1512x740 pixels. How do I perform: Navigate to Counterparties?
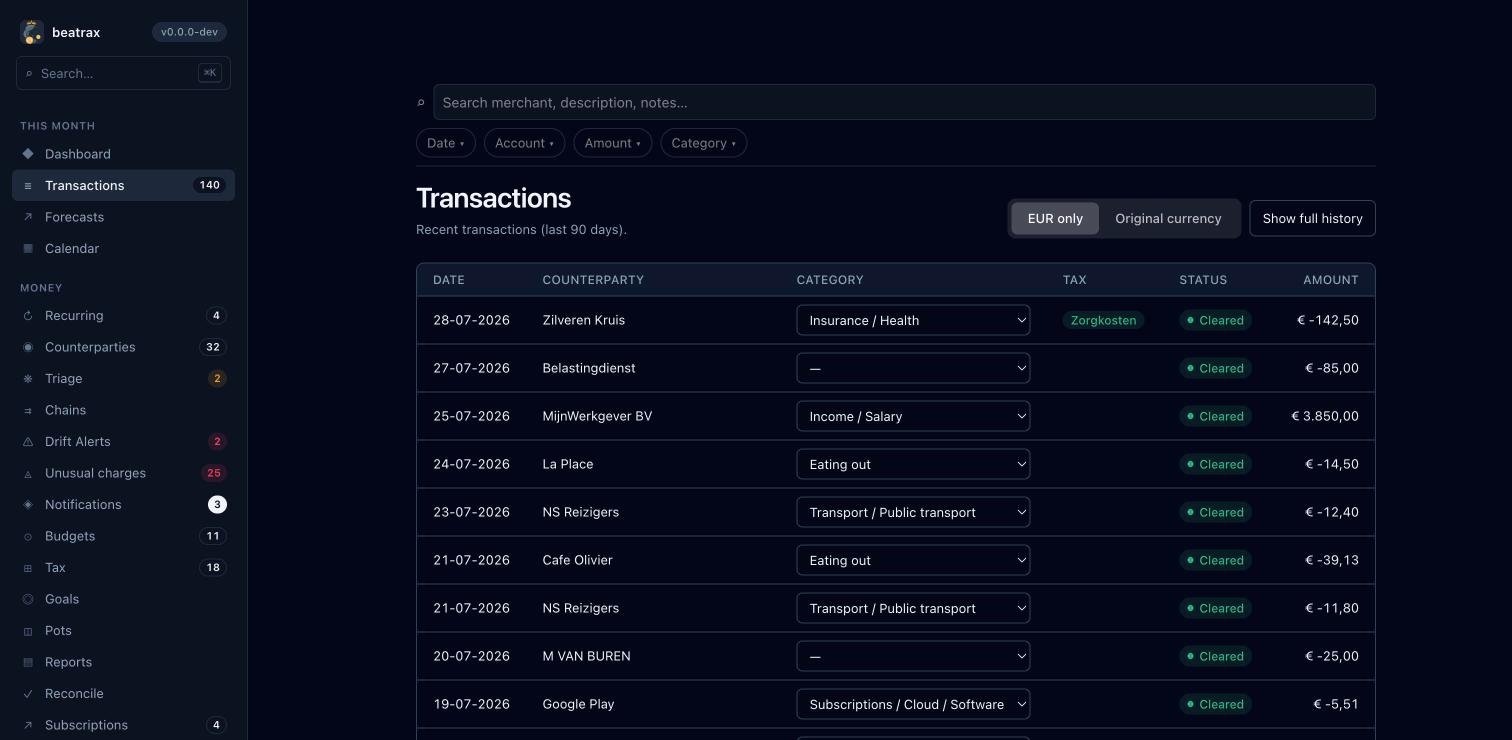point(123,347)
